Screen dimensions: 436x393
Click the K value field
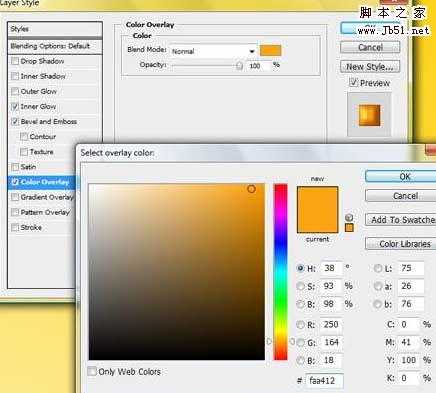409,378
